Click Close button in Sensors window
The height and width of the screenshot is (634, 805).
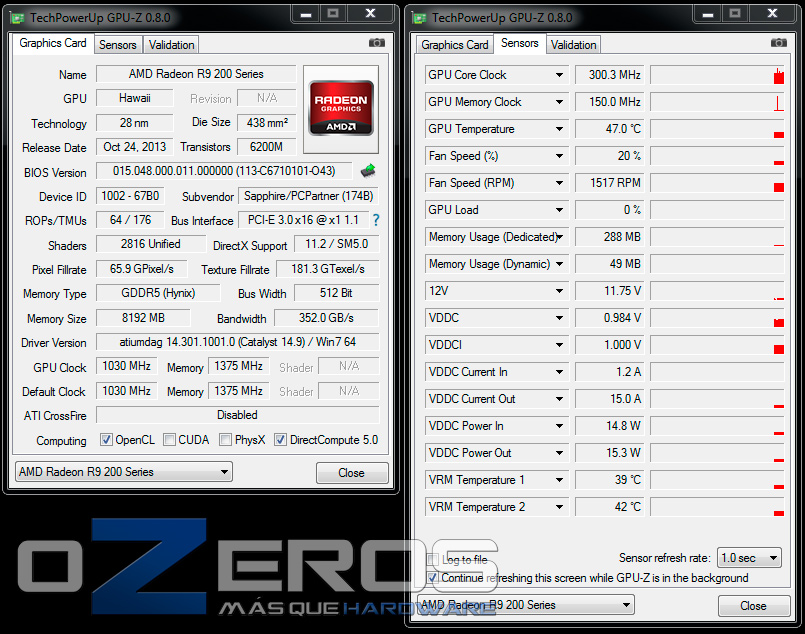coord(753,606)
